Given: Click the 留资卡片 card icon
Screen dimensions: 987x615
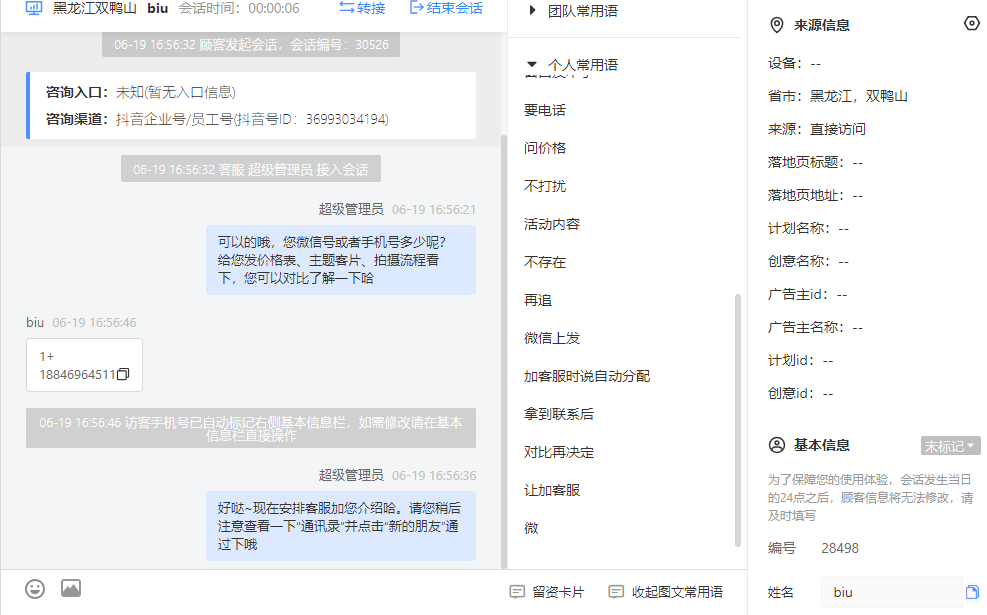Looking at the screenshot, I should point(517,592).
